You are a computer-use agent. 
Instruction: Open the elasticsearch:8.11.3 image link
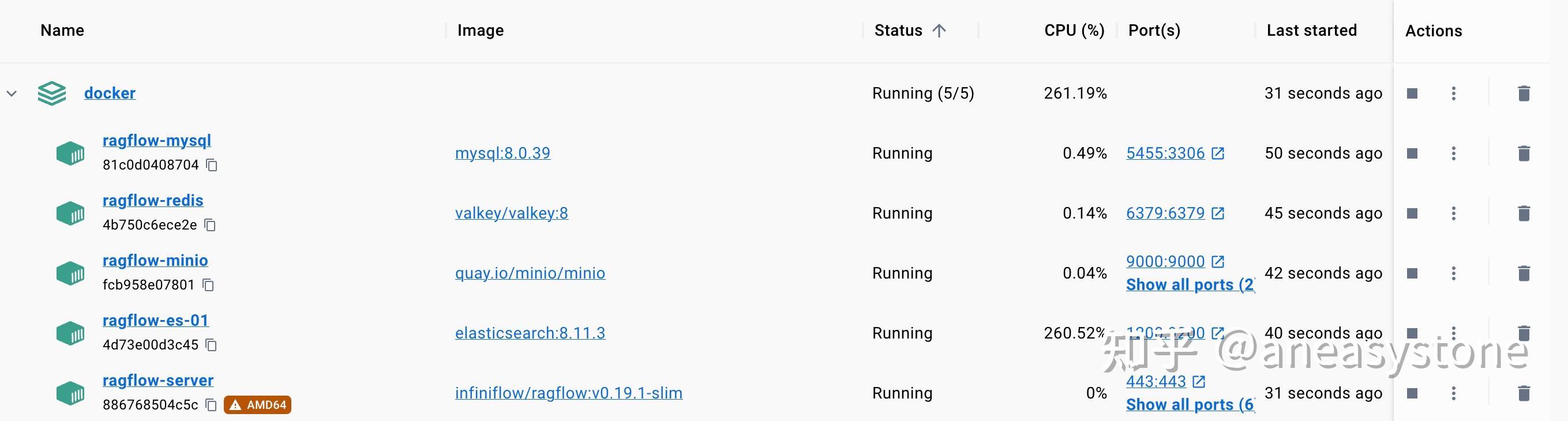pos(530,333)
